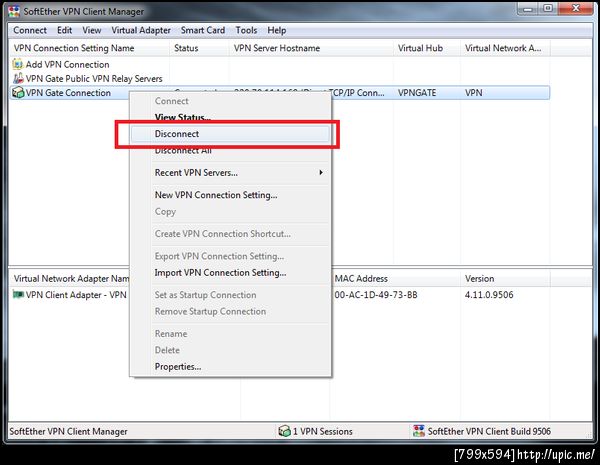Viewport: 600px width, 465px height.
Task: Expand the Recent VPN Servers submenu arrow
Action: click(321, 173)
